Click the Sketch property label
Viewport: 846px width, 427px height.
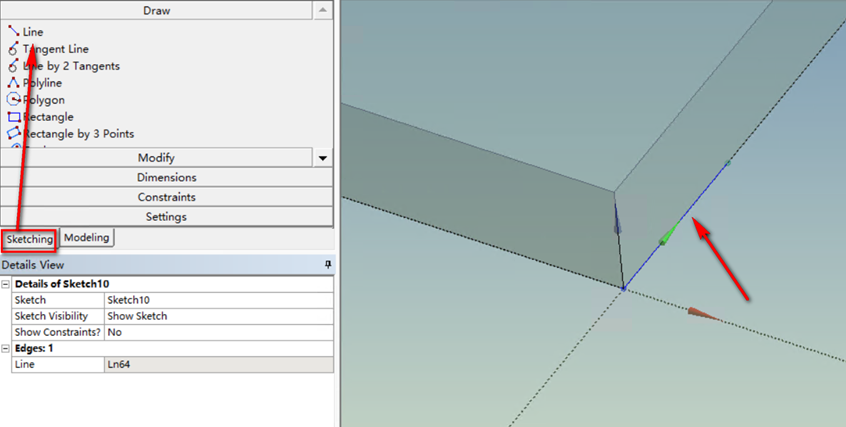30,300
